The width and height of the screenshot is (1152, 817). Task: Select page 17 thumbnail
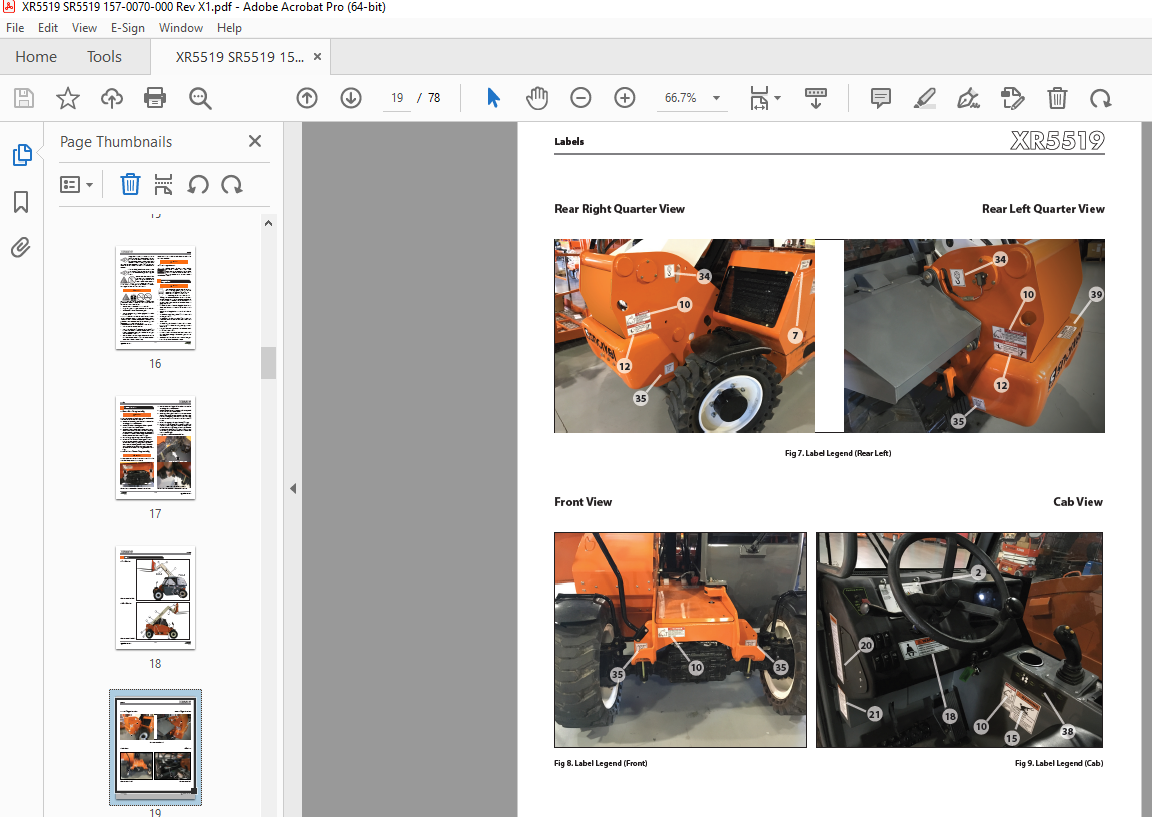(155, 447)
